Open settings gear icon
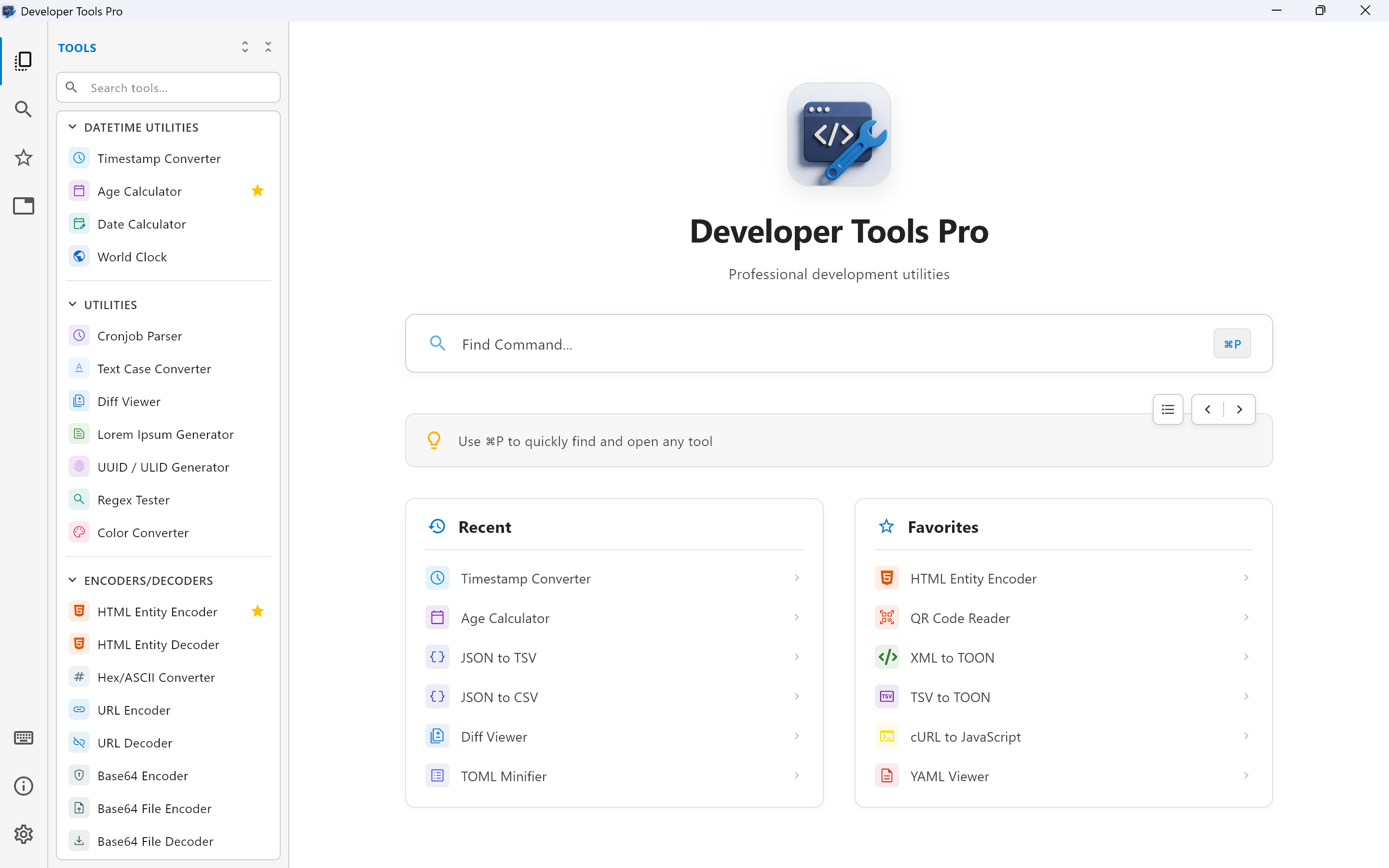Screen dimensions: 1389x868 (x=23, y=834)
